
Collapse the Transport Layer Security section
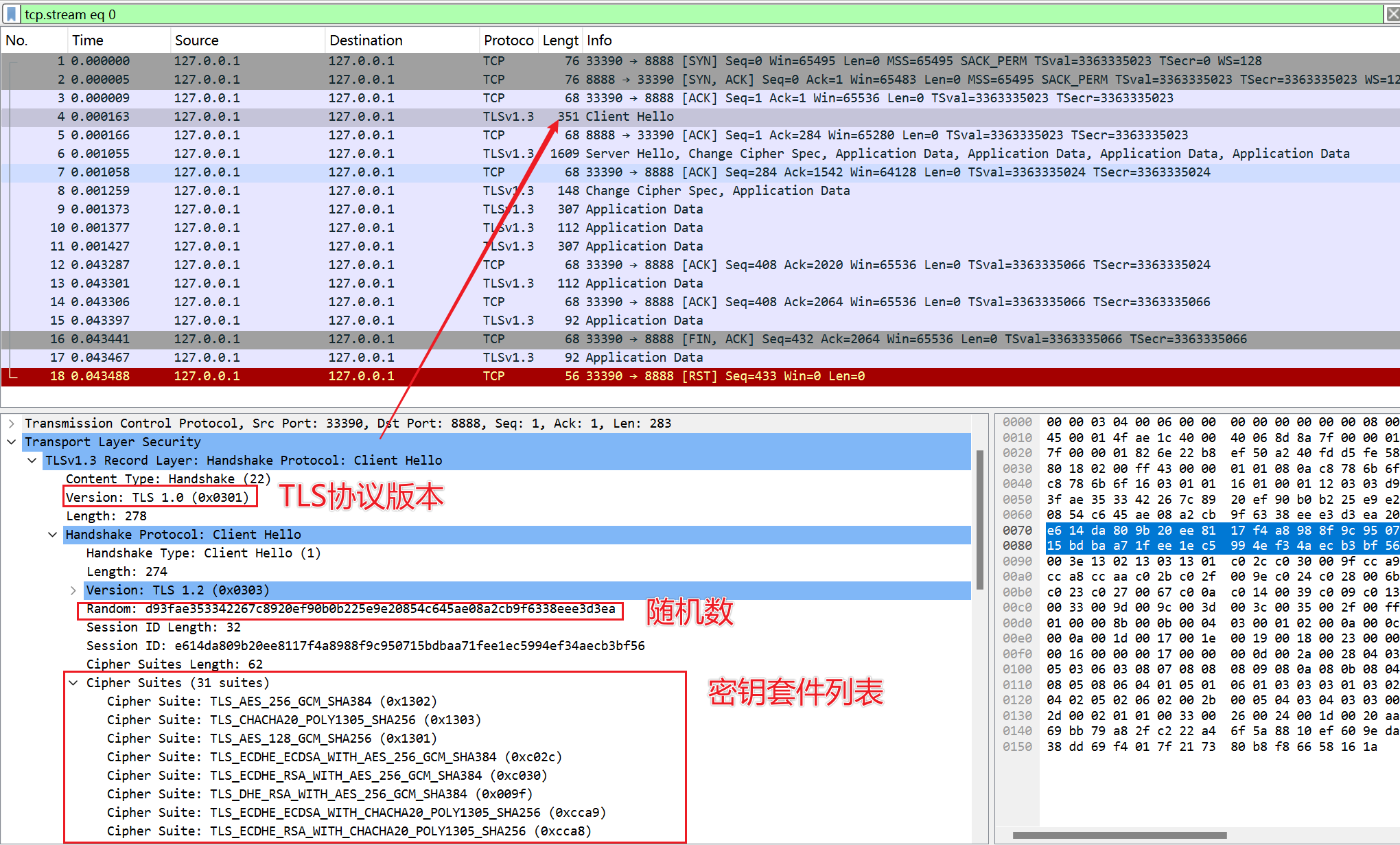11,441
